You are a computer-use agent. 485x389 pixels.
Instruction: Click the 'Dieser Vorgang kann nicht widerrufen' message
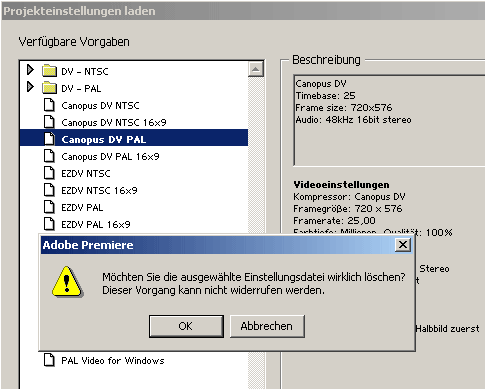213,290
